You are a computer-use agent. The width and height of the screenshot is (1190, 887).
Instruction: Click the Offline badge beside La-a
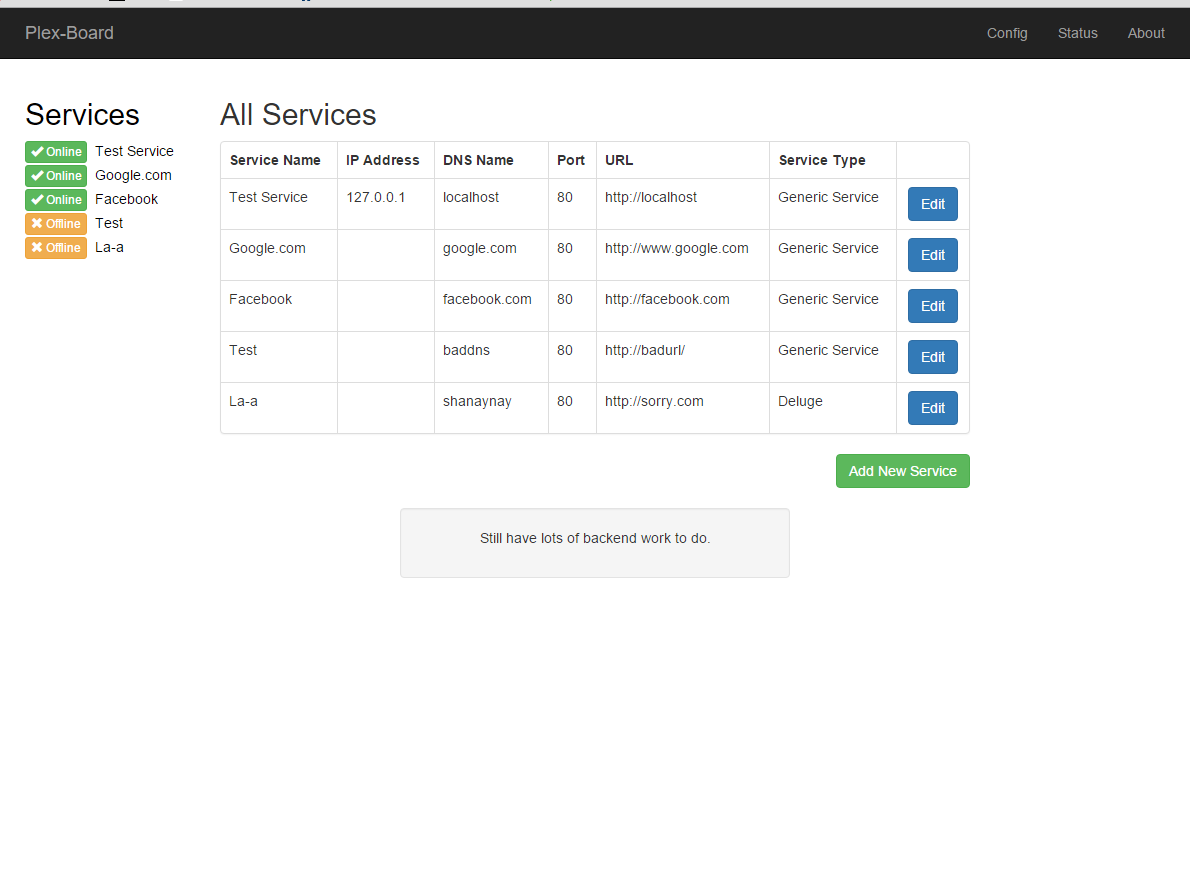click(56, 247)
